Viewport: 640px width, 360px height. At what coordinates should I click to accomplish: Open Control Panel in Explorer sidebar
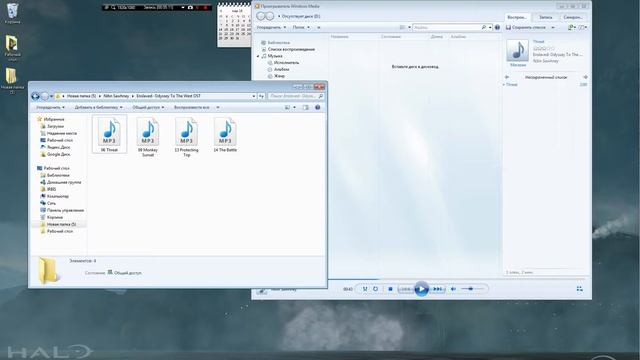[x=62, y=210]
